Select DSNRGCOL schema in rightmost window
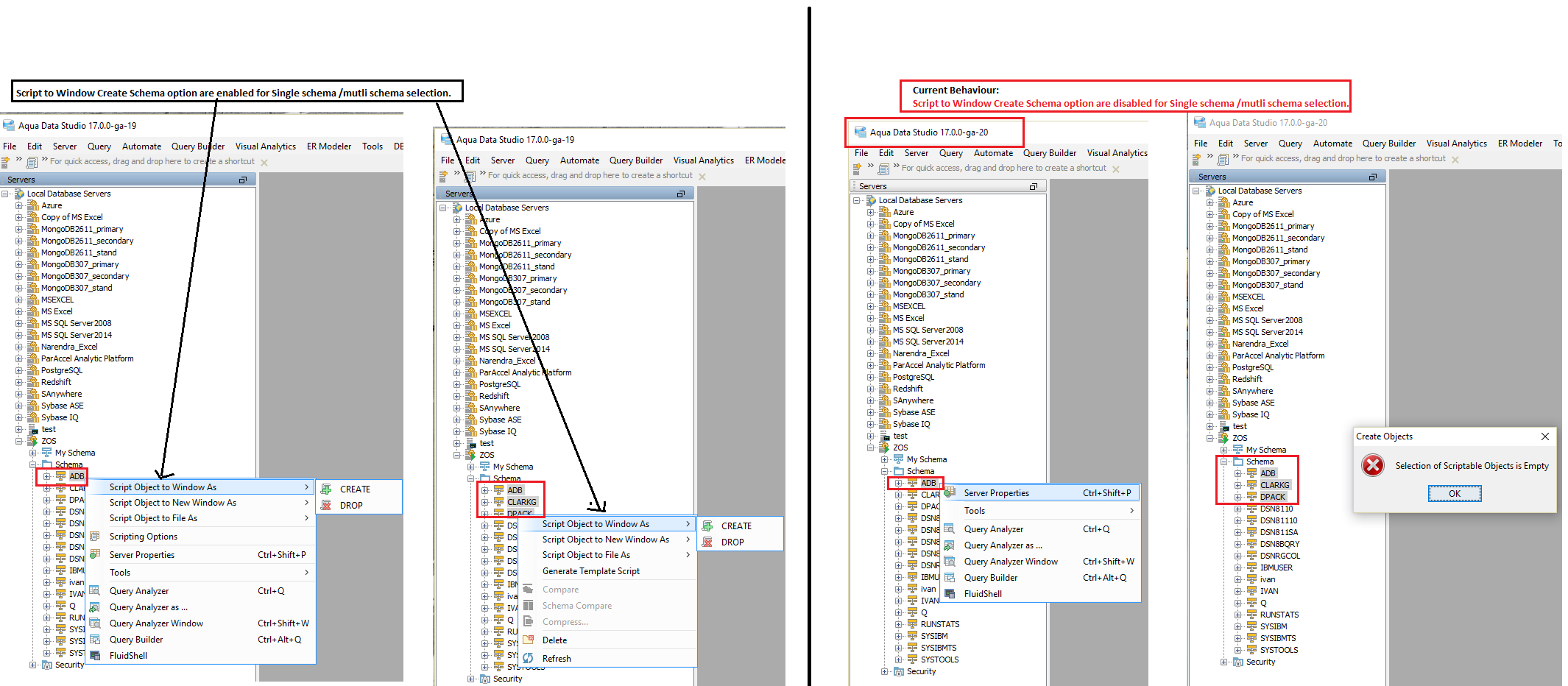Viewport: 1568px width, 686px height. click(1280, 556)
